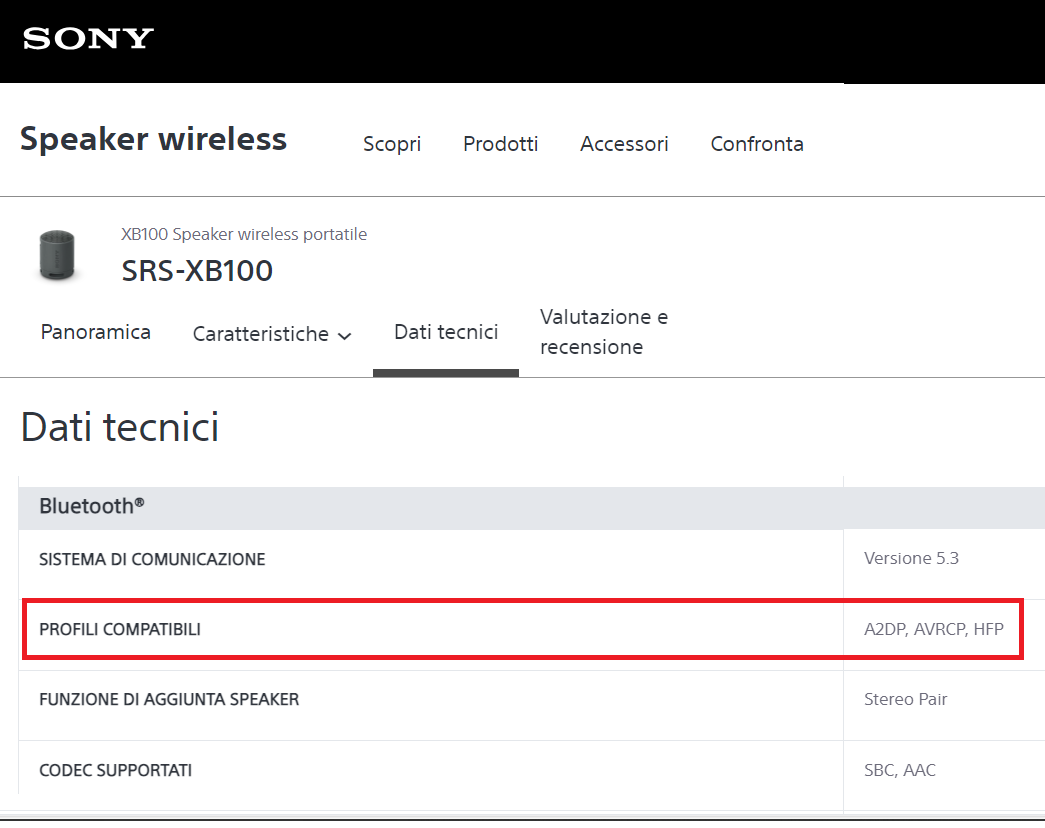Screen dimensions: 1045x828
Task: Click the Codec supportati label
Action: tap(115, 770)
